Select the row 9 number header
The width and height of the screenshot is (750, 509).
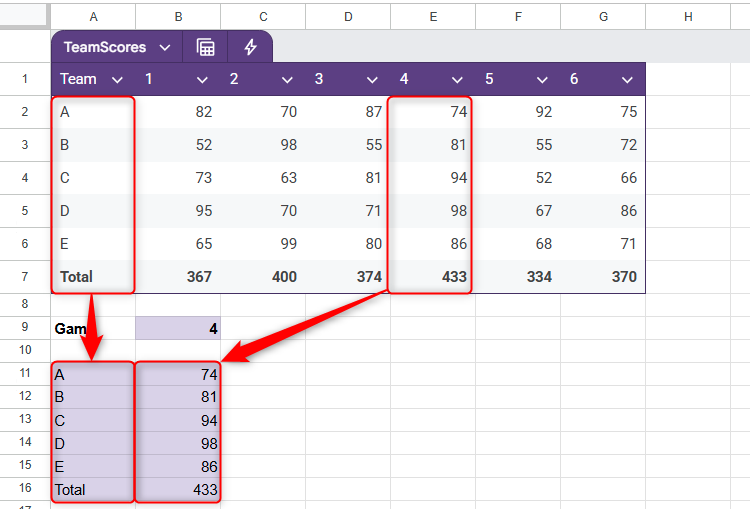[x=24, y=328]
